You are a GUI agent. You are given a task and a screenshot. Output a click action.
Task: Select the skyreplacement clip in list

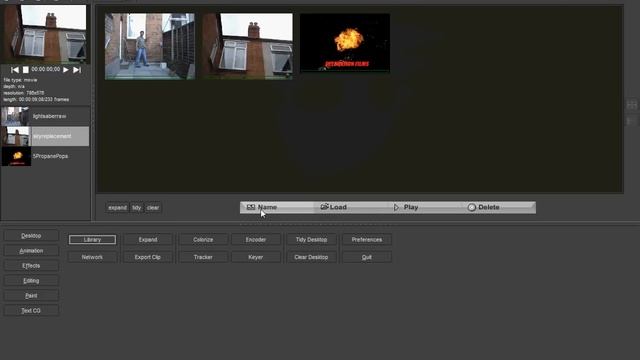point(45,136)
